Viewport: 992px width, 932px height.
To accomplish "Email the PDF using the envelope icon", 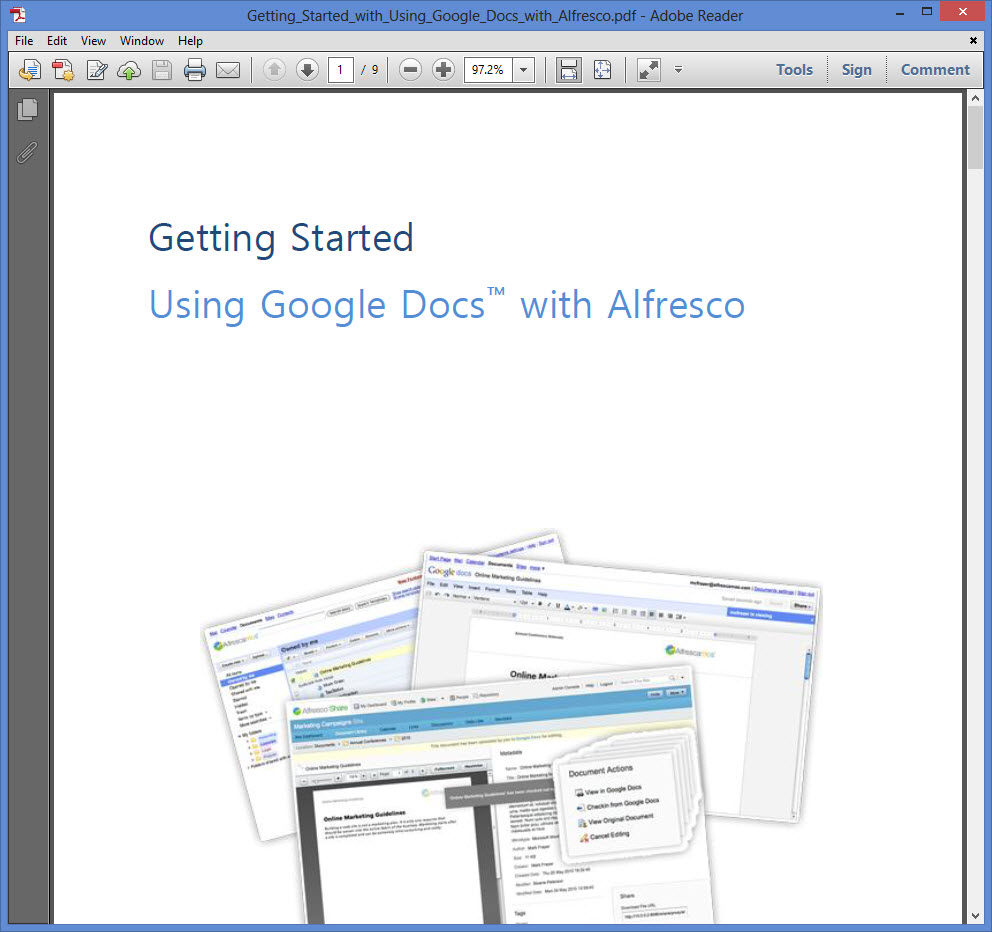I will tap(225, 70).
